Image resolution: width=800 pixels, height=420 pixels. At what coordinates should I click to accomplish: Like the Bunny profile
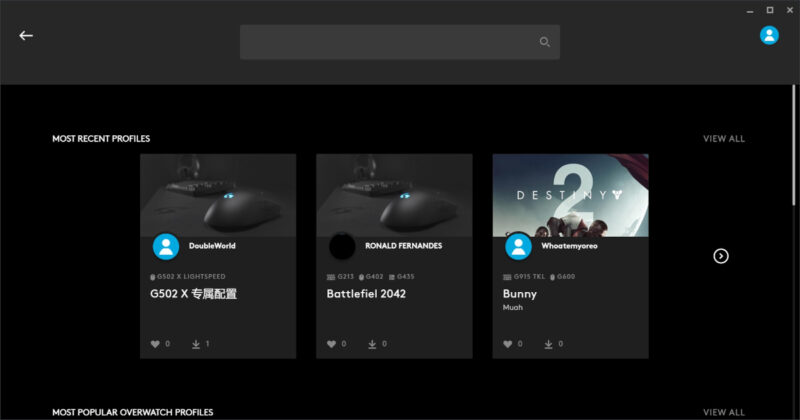tap(508, 344)
